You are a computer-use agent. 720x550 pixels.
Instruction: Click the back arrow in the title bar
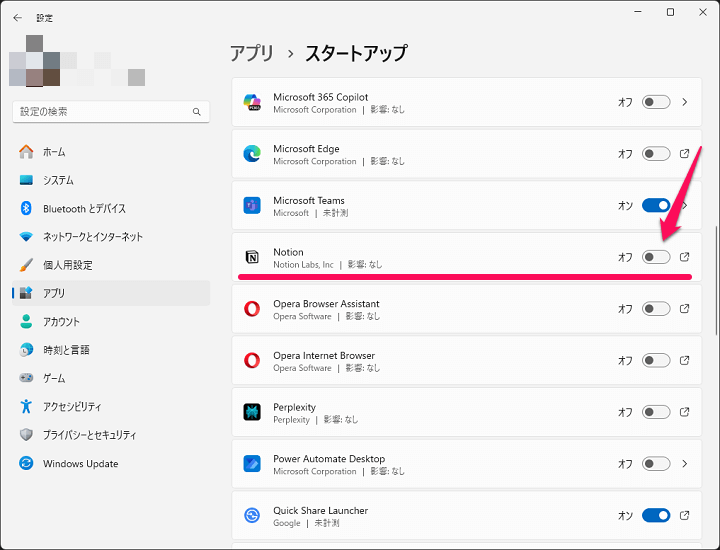click(x=17, y=18)
